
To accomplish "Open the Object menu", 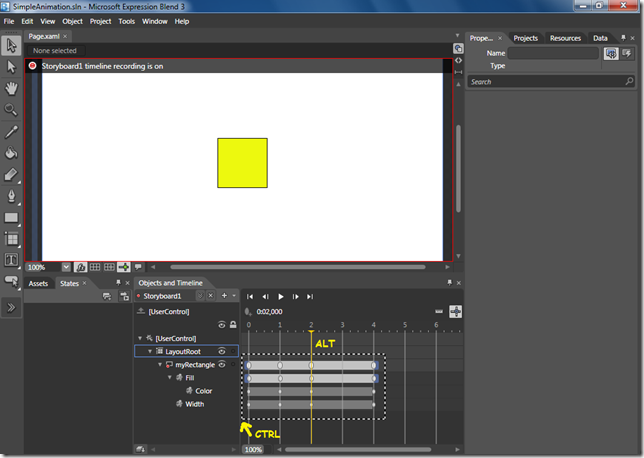I will (73, 20).
